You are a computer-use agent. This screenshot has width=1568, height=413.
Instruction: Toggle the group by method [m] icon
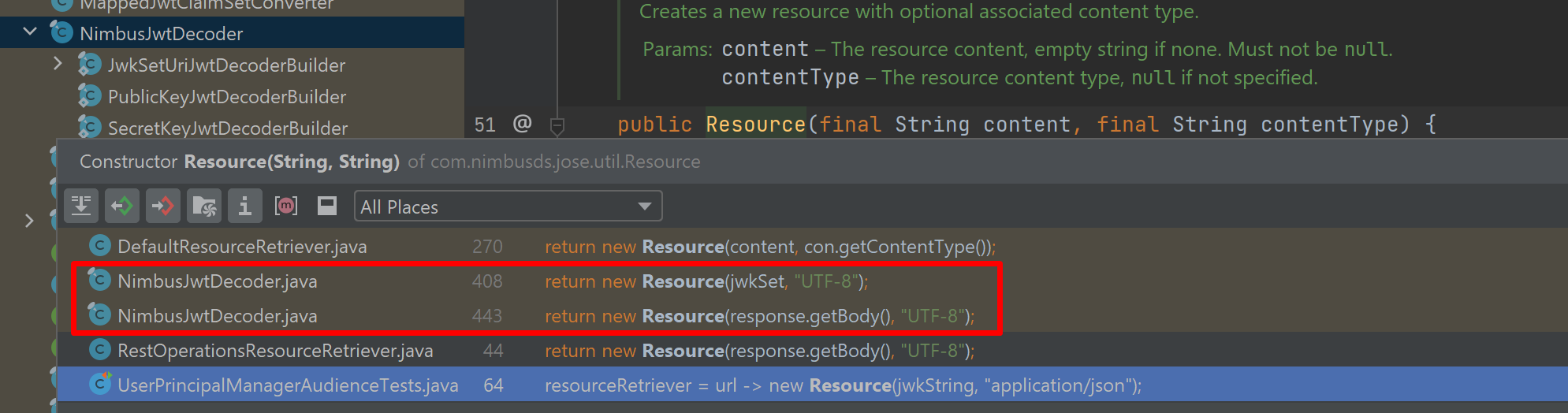pos(285,206)
